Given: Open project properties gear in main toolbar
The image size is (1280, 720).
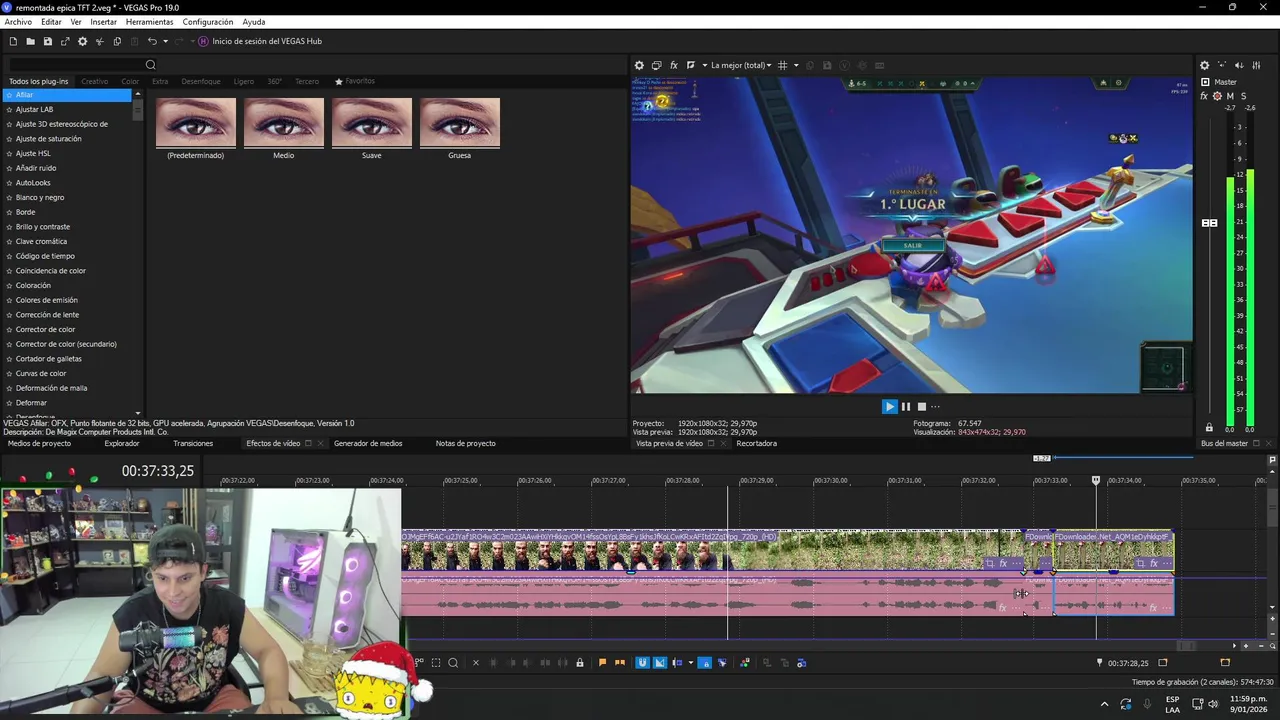Looking at the screenshot, I should coord(82,41).
